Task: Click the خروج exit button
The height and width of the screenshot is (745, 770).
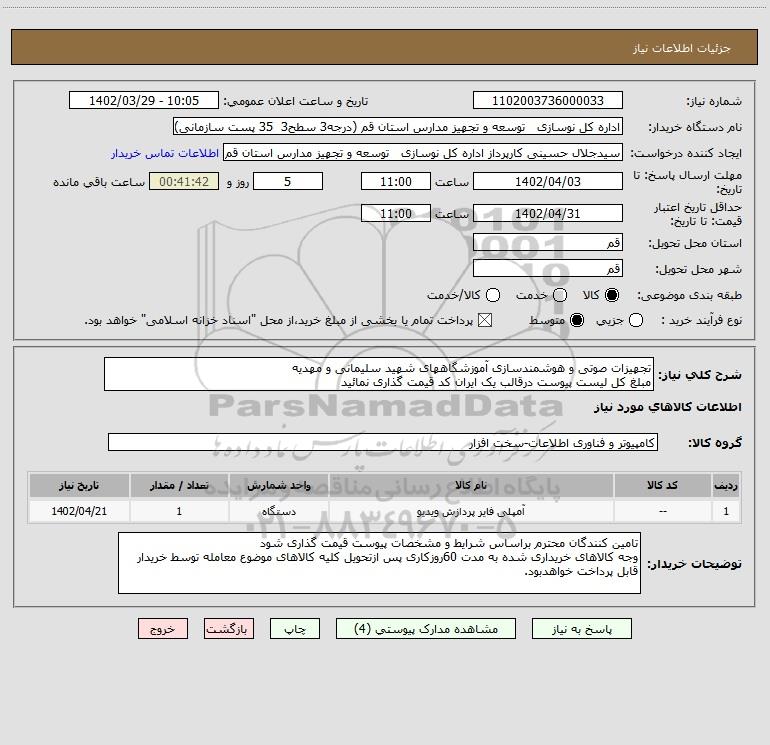Action: pos(163,629)
